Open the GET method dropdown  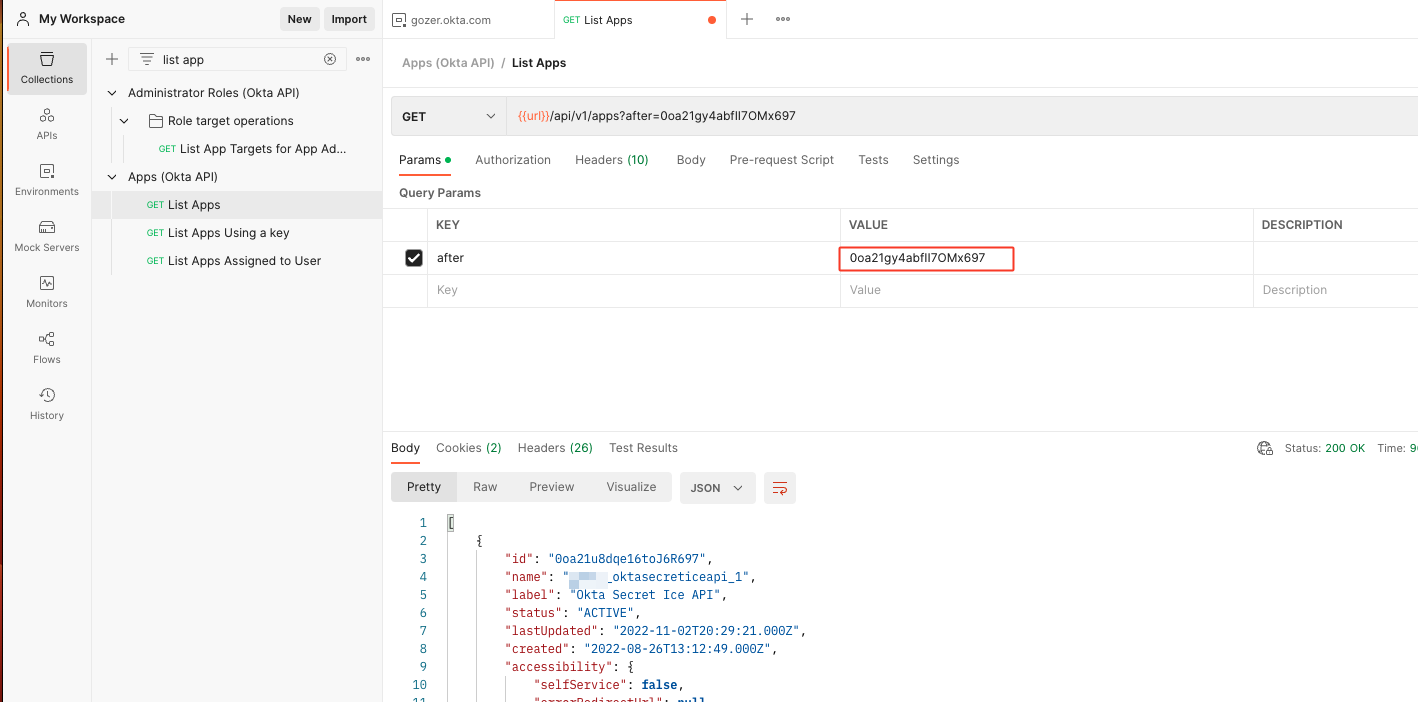[x=449, y=116]
